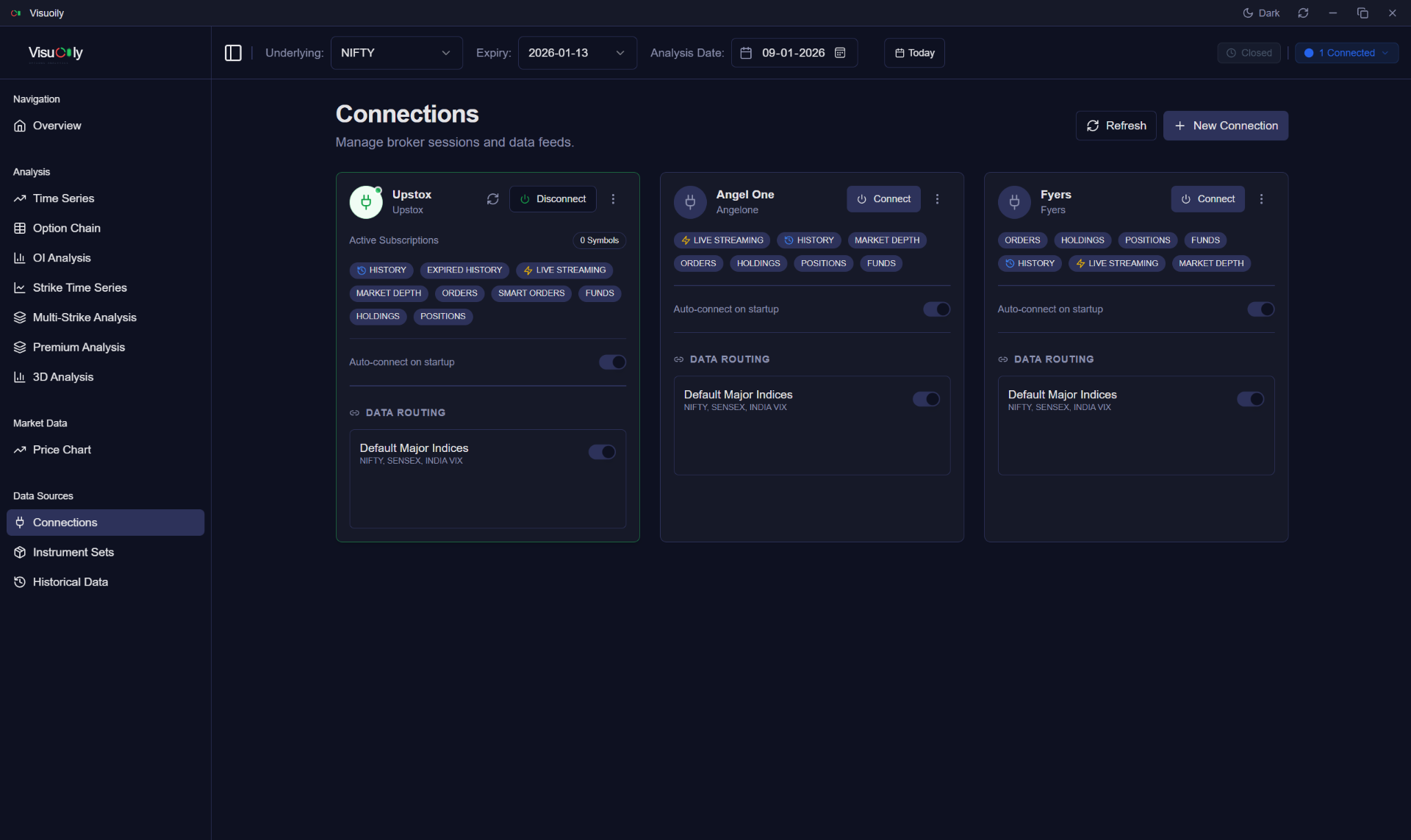The image size is (1411, 840).
Task: Open Multi-Strike Analysis from the sidebar
Action: (x=85, y=317)
